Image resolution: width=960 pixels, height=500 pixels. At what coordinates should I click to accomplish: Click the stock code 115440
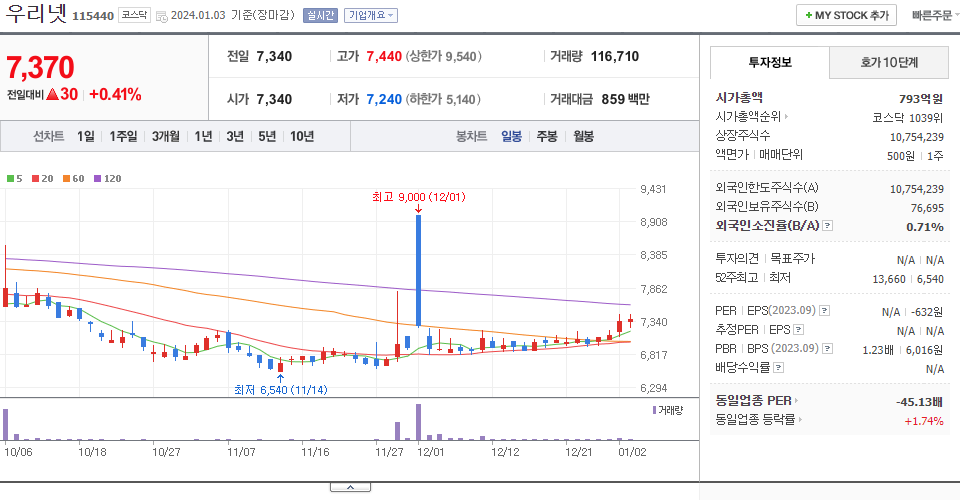(93, 16)
